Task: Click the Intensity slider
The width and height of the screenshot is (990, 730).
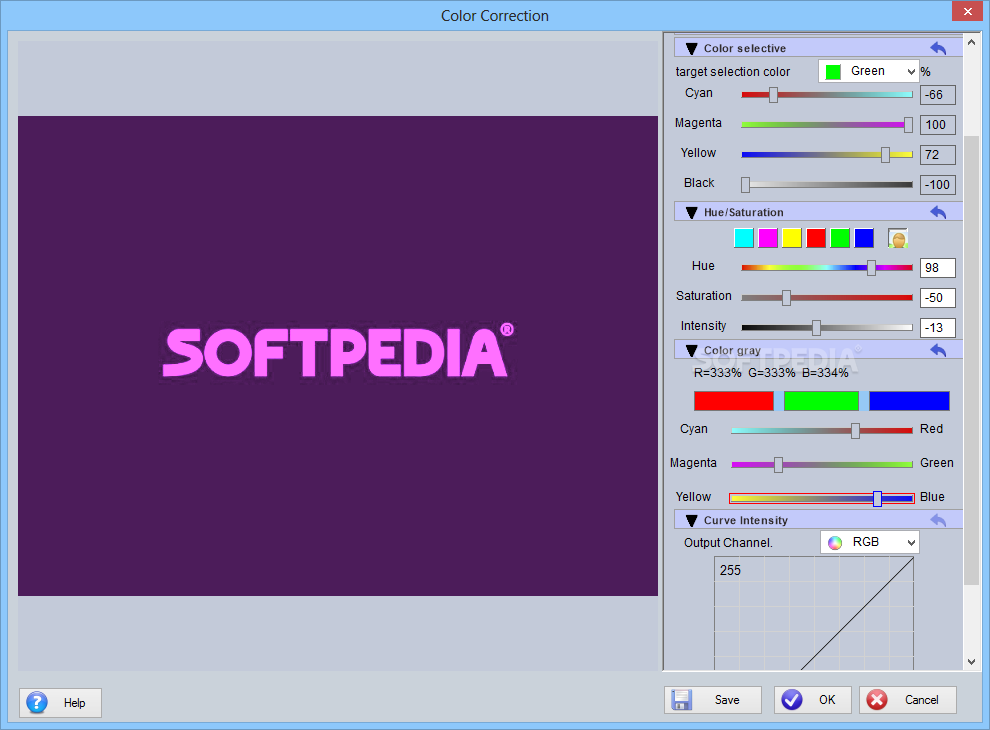Action: click(x=827, y=327)
